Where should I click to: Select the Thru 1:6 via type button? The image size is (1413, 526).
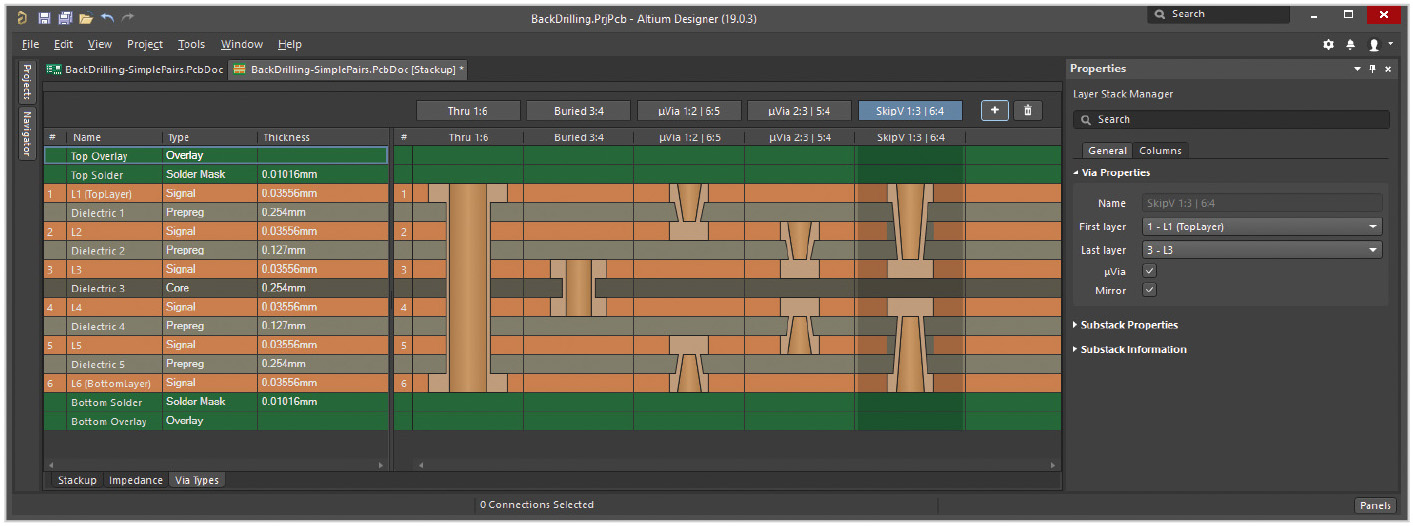468,110
